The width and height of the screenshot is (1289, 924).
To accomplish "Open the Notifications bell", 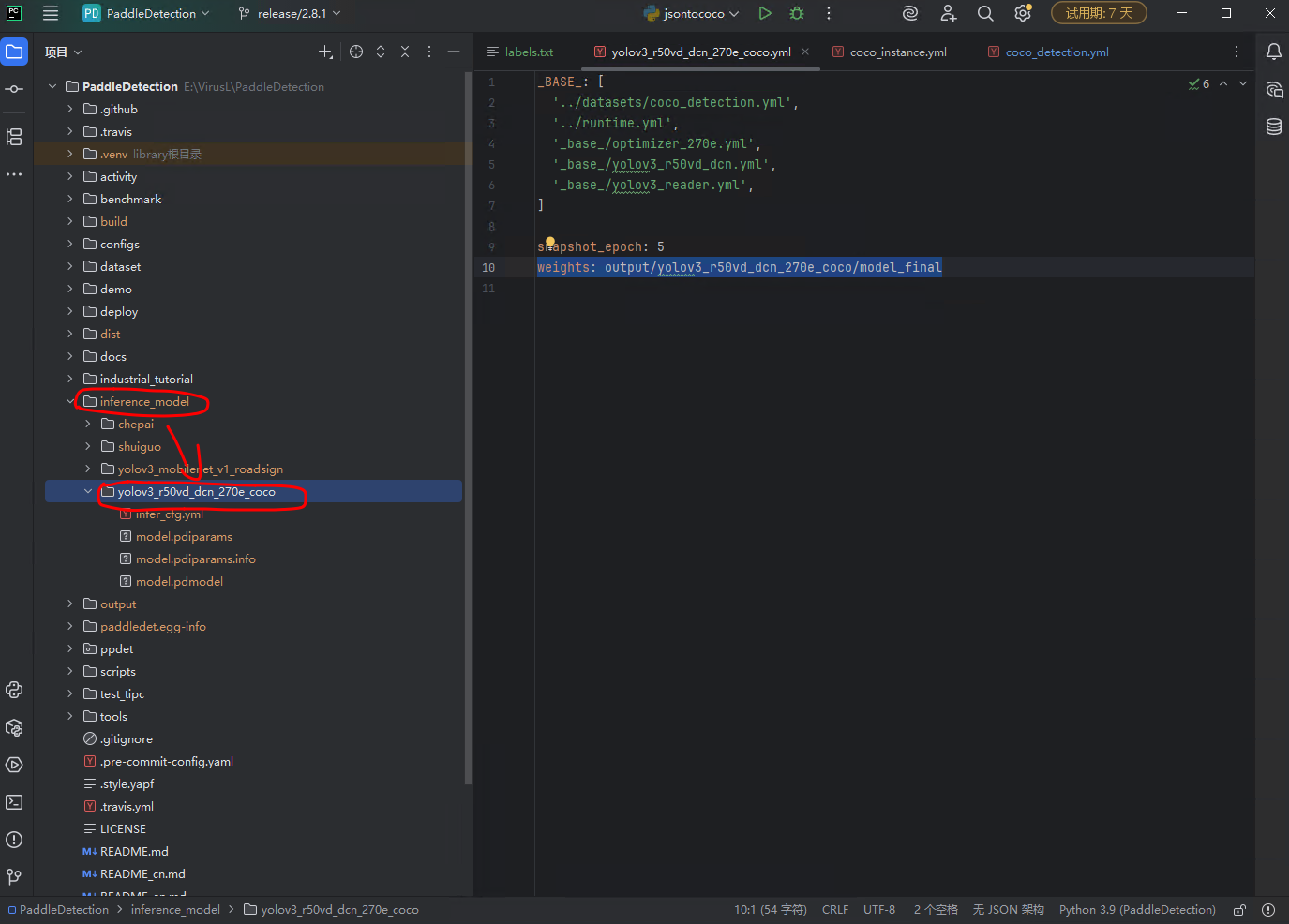I will pyautogui.click(x=1273, y=52).
